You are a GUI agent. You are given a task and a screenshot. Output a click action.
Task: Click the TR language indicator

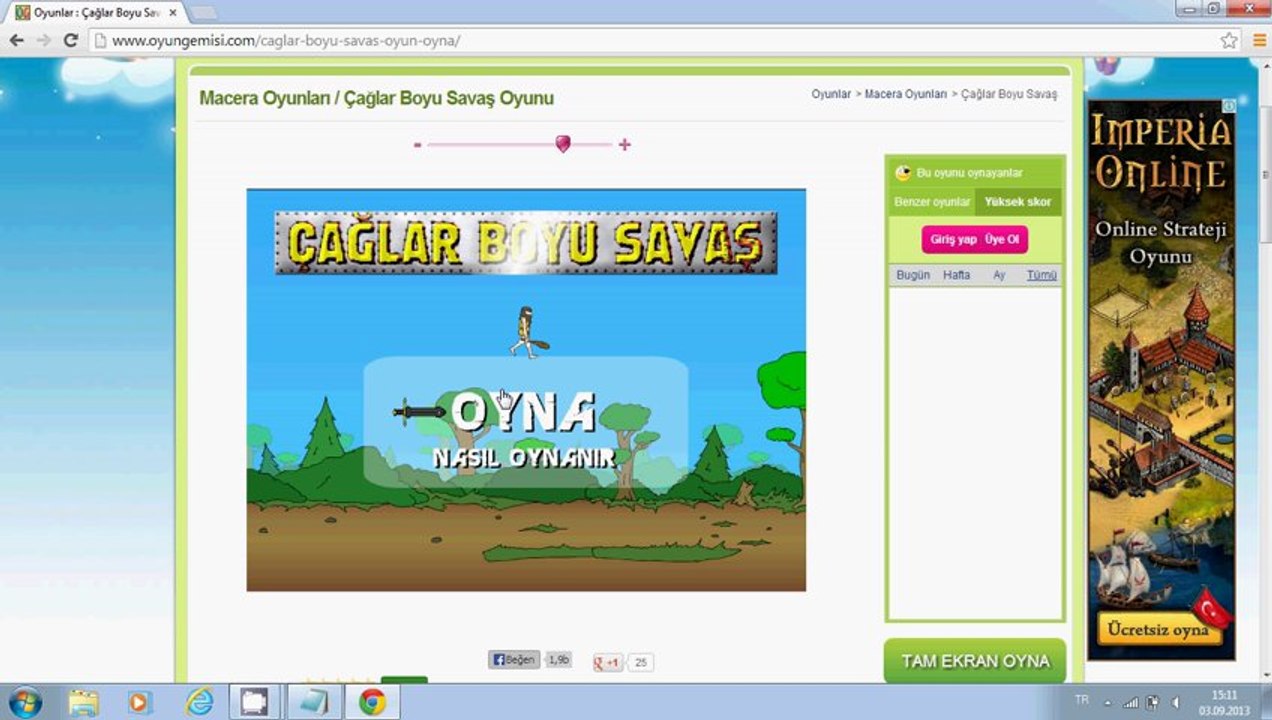(x=1082, y=700)
